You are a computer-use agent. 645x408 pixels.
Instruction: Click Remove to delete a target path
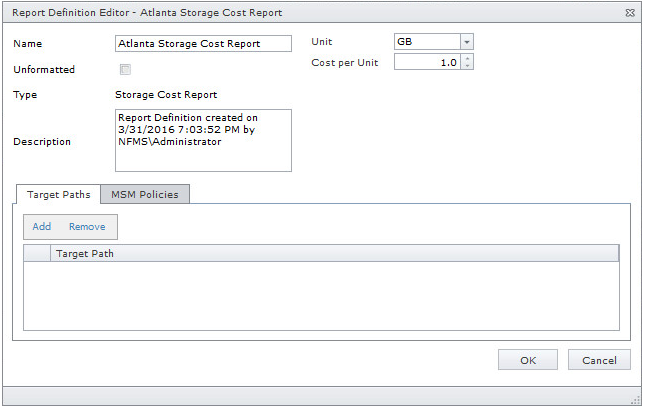click(87, 227)
